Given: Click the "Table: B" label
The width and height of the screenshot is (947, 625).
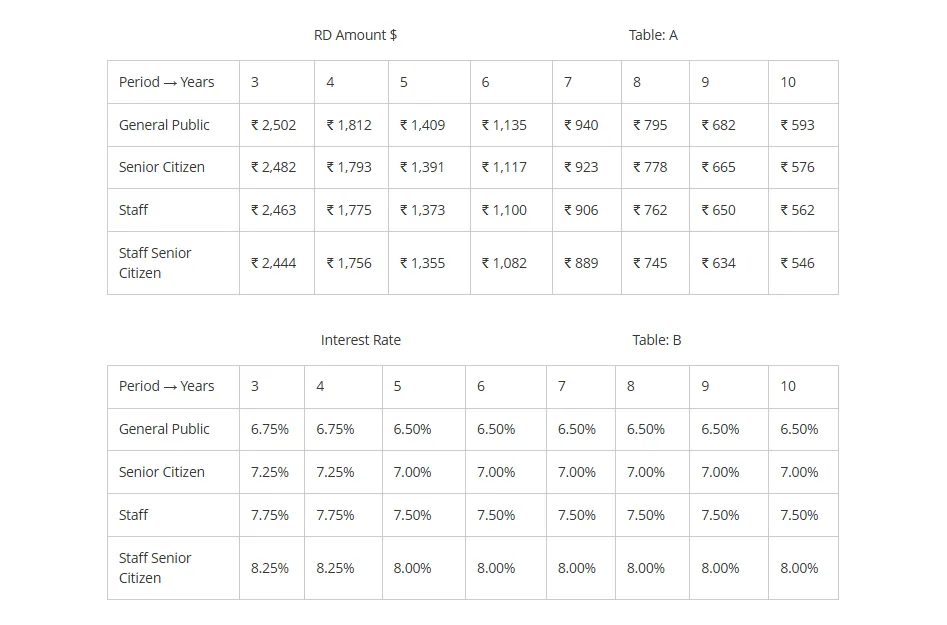Looking at the screenshot, I should tap(656, 340).
